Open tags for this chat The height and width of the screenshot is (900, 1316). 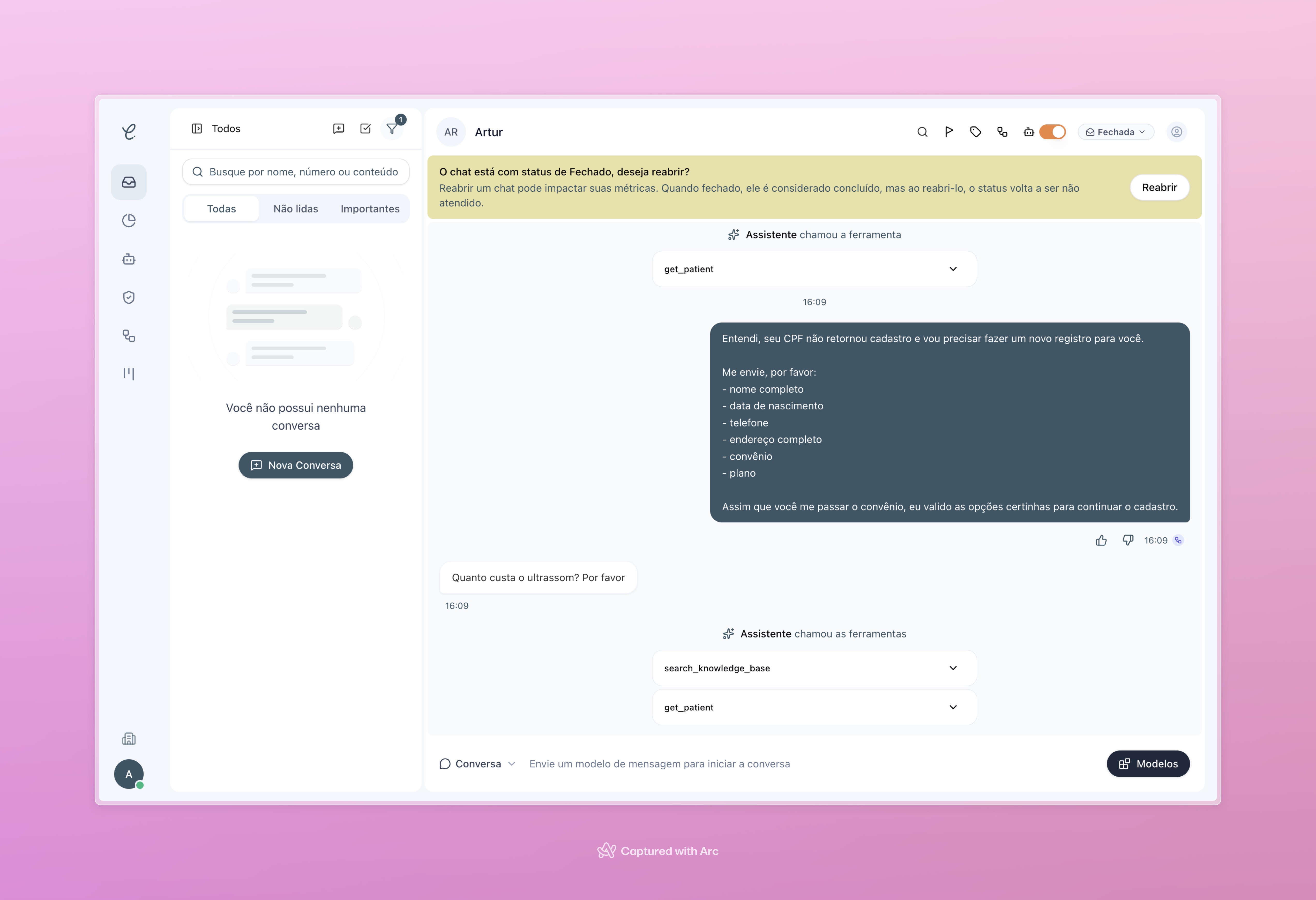point(975,132)
